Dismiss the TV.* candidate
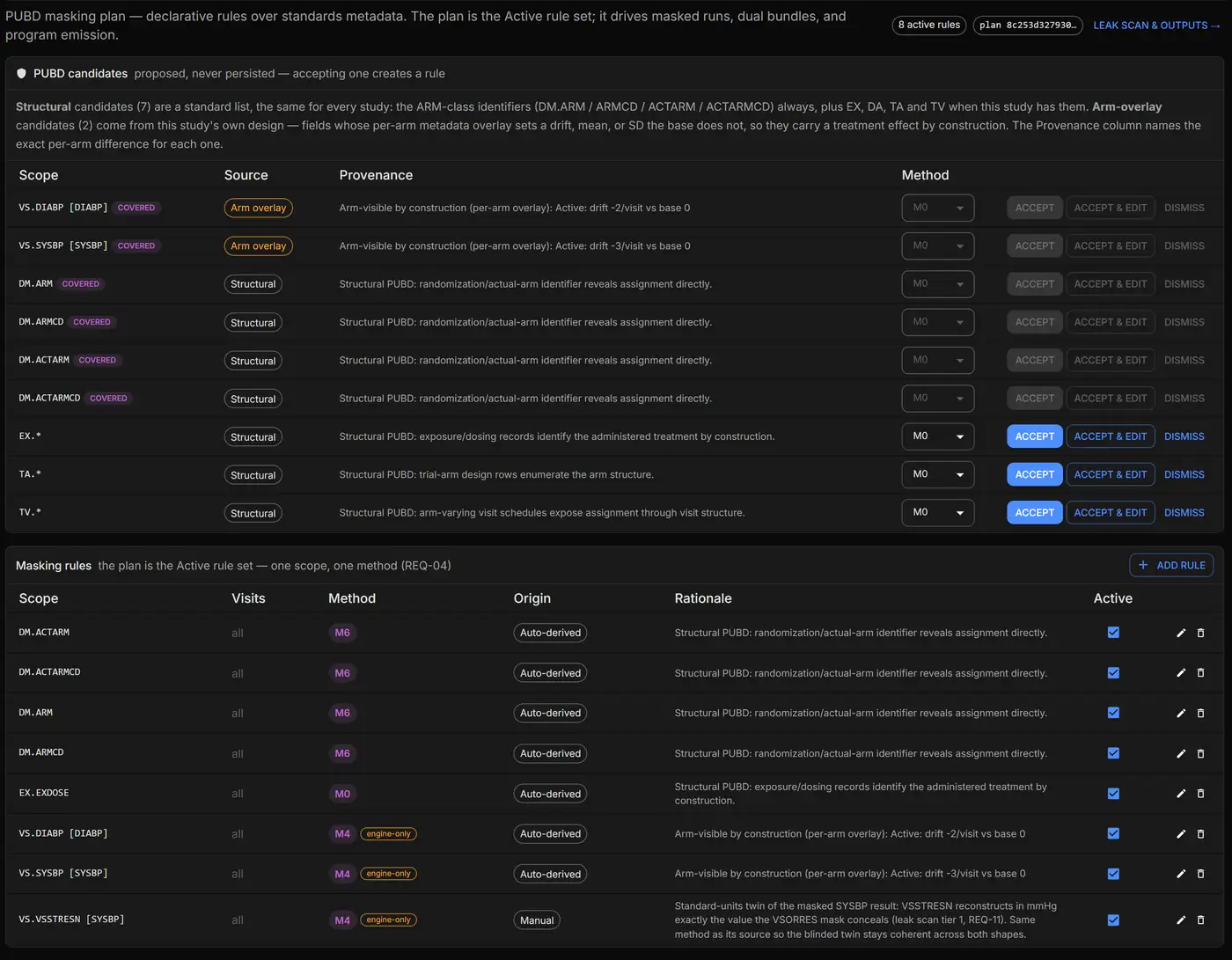1232x960 pixels. [1184, 512]
